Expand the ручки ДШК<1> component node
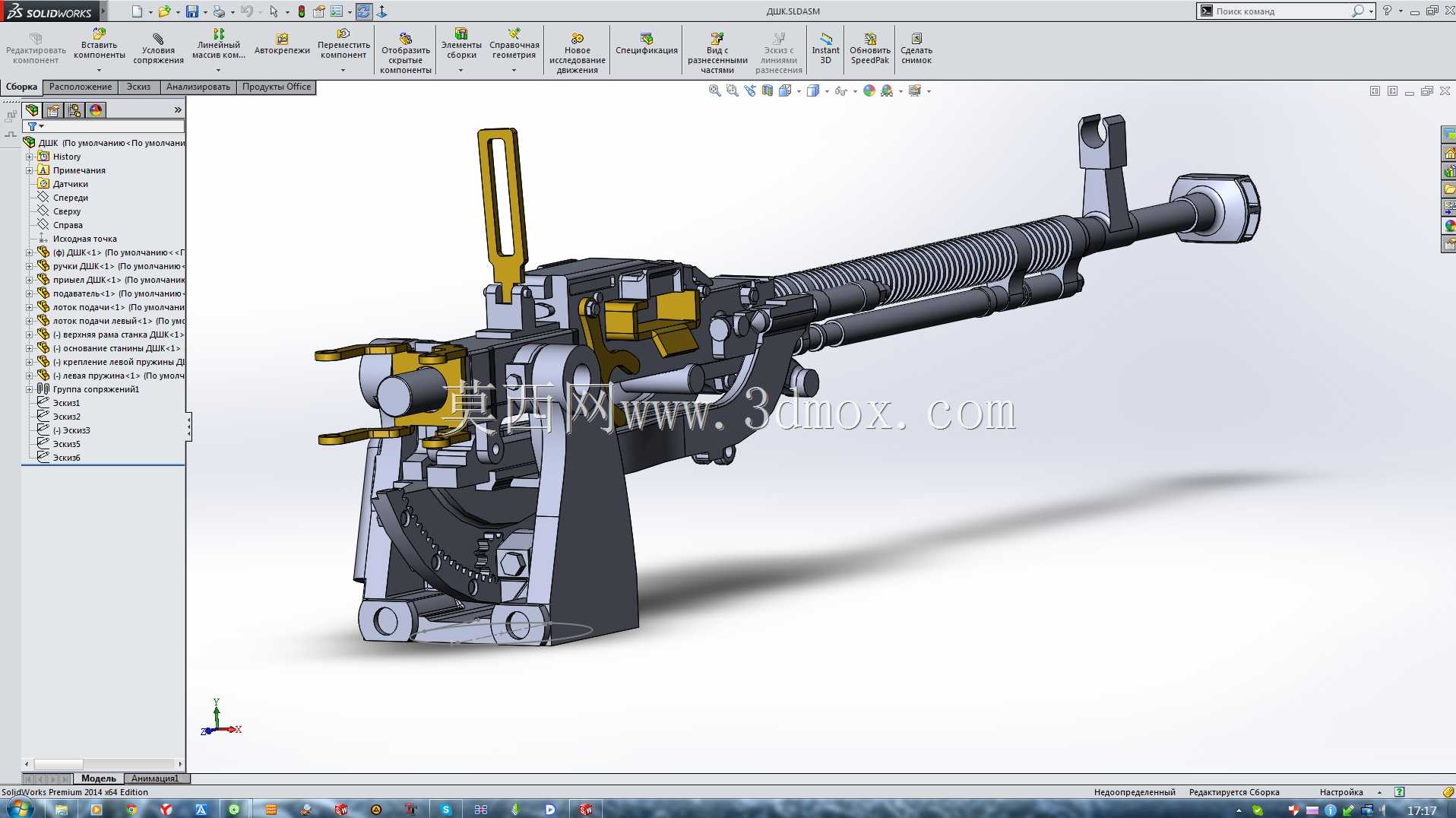The height and width of the screenshot is (818, 1456). [30, 266]
